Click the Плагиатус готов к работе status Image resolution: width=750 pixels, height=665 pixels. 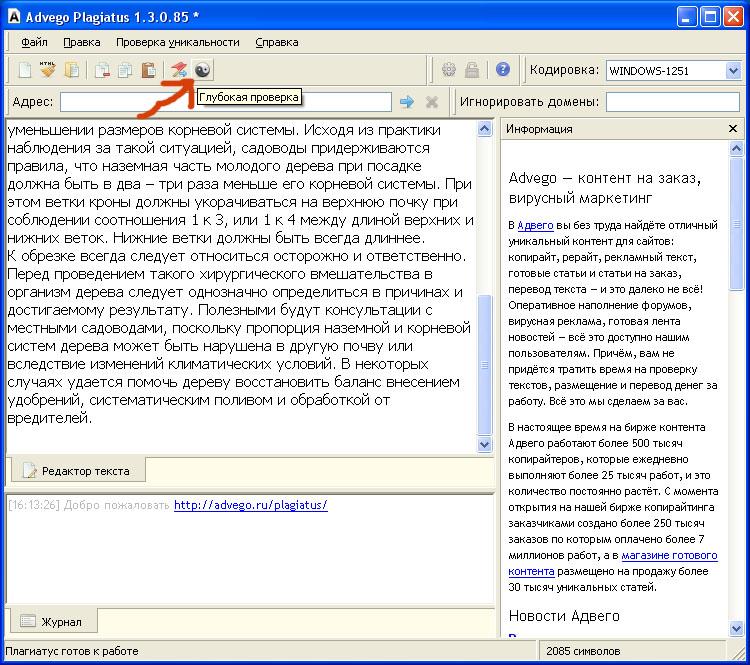[x=72, y=651]
